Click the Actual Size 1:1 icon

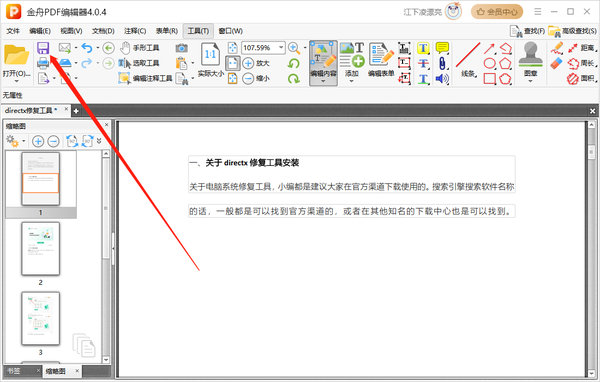coord(210,54)
